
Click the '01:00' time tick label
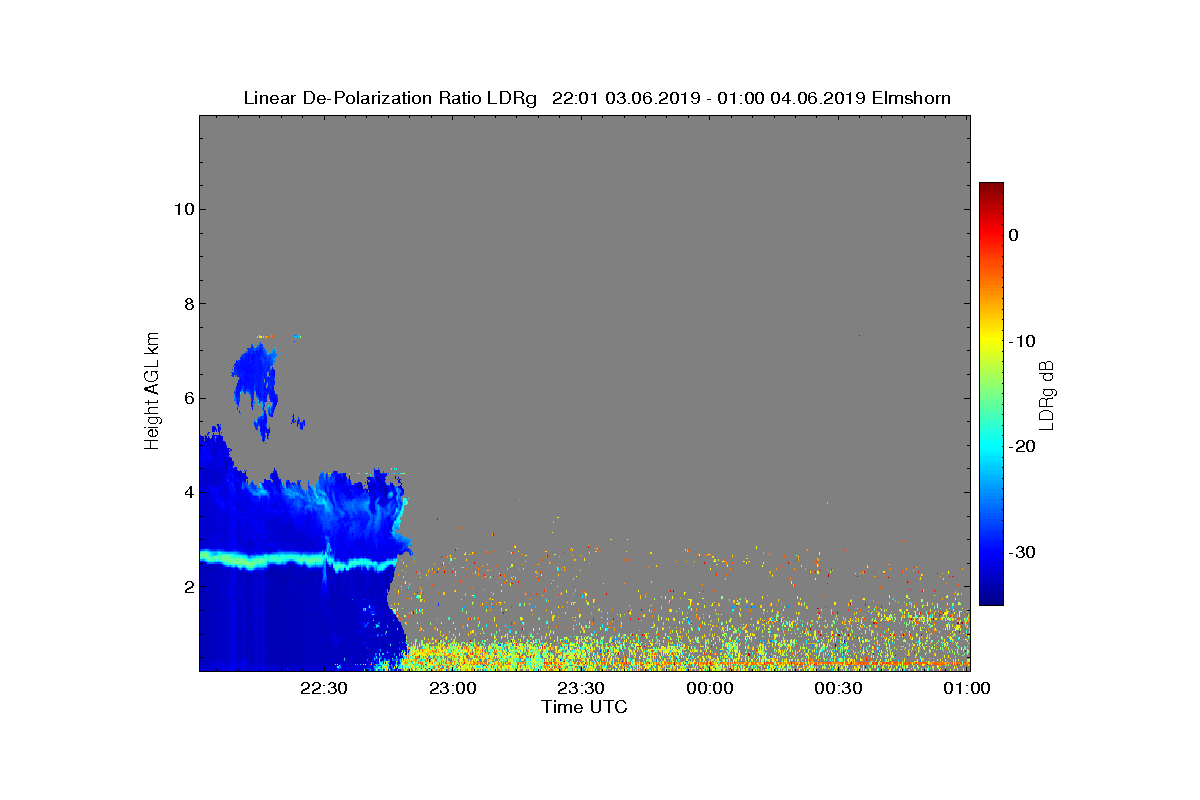coord(968,688)
